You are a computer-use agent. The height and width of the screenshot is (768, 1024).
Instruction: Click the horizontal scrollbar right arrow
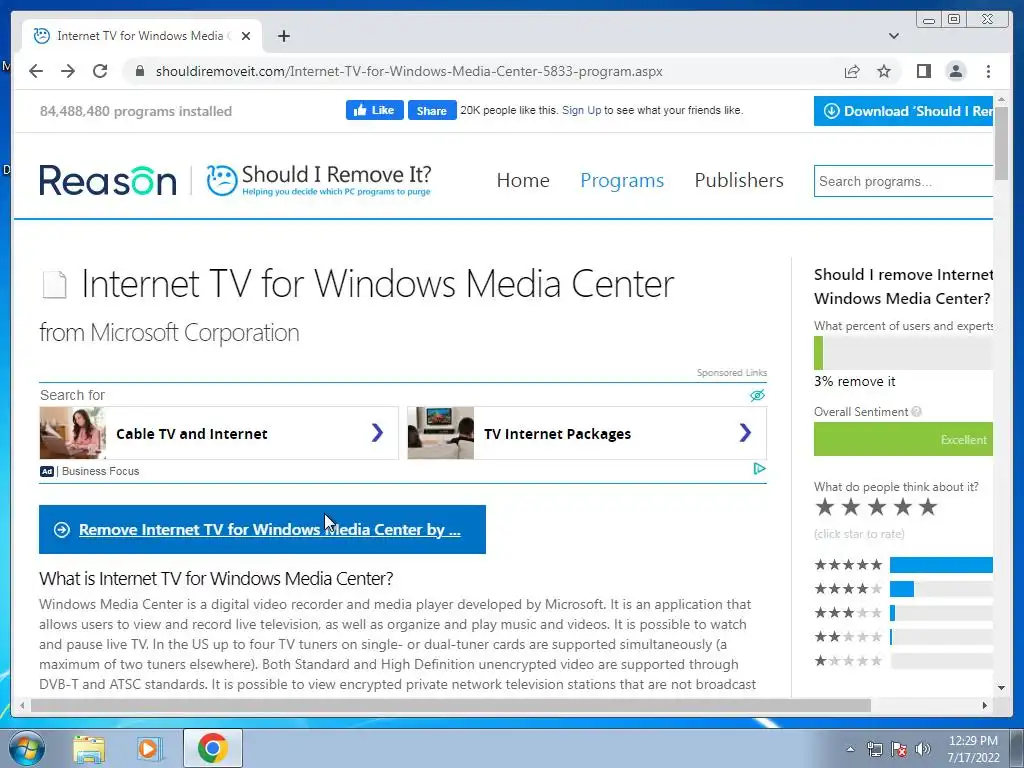click(x=985, y=705)
